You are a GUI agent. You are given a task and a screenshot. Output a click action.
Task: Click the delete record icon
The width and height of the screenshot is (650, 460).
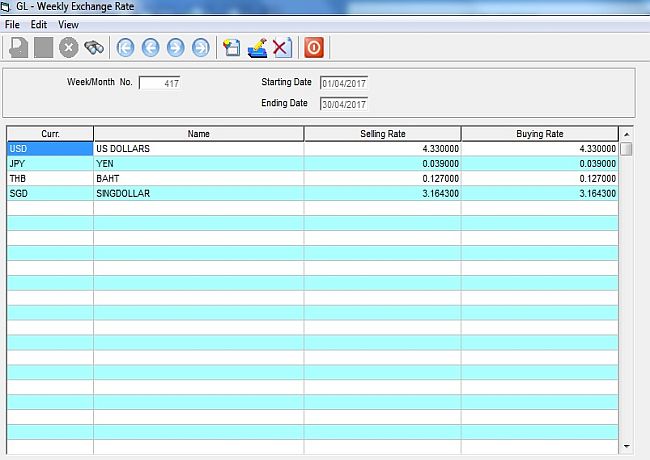coord(282,47)
